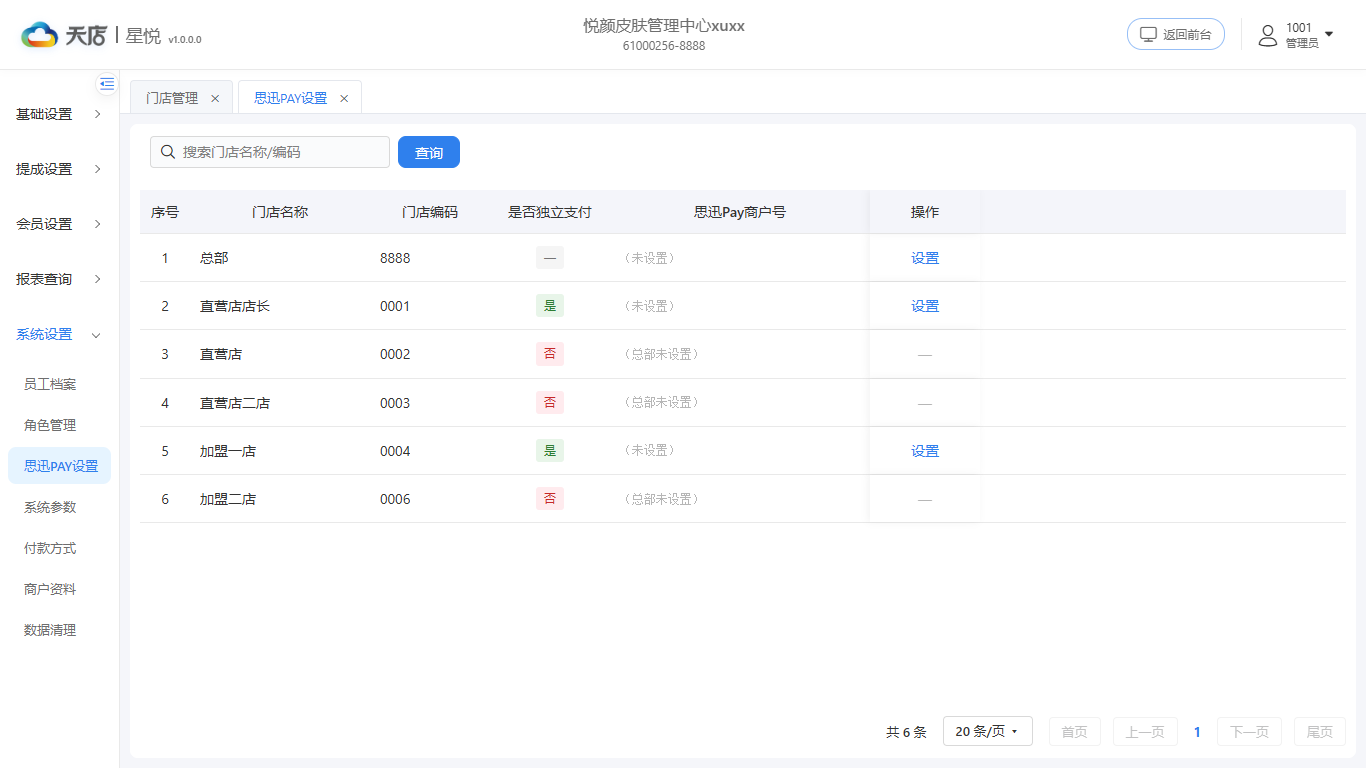Click the 下一页 pagination button
Image resolution: width=1366 pixels, height=768 pixels.
pos(1249,731)
